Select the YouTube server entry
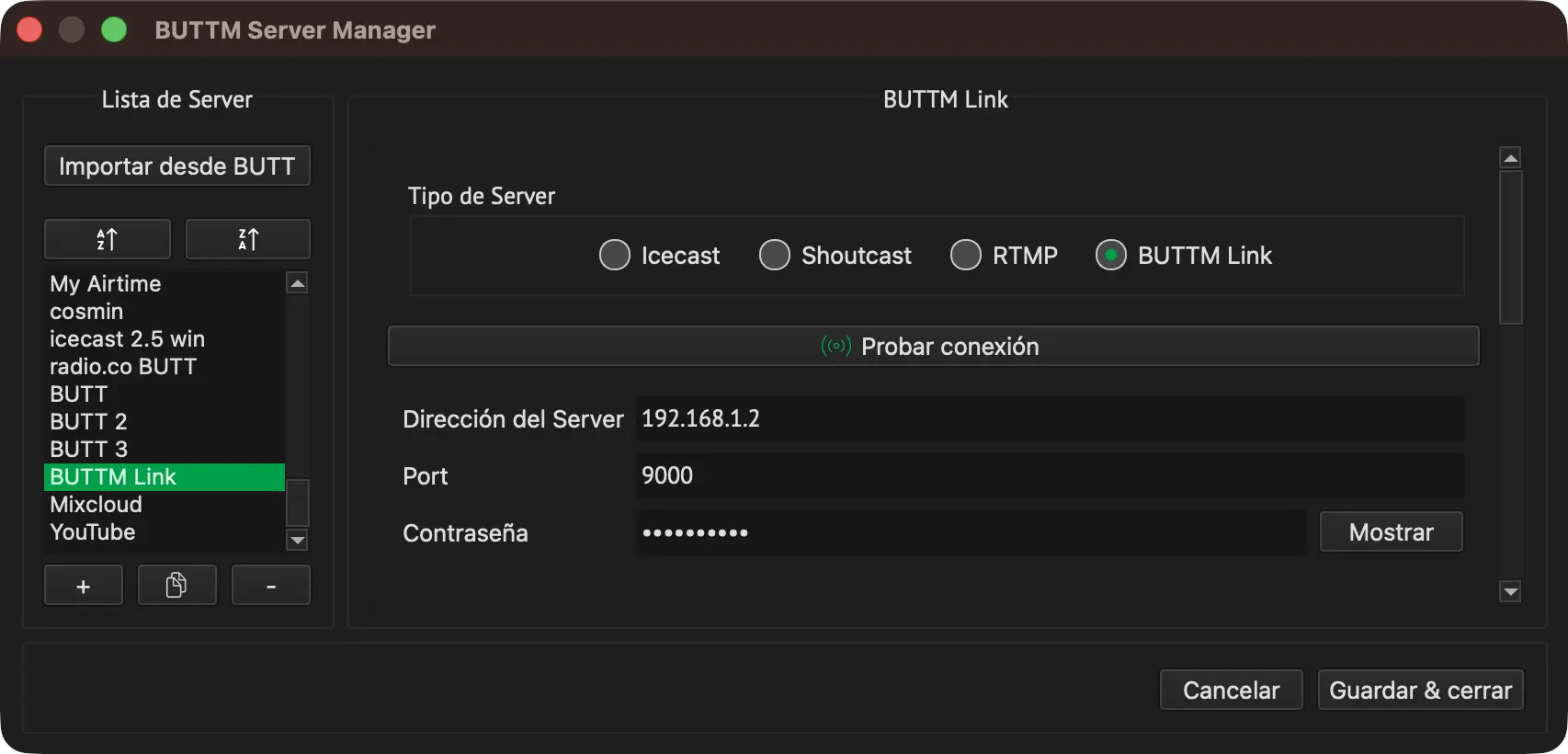The height and width of the screenshot is (754, 1568). 165,531
